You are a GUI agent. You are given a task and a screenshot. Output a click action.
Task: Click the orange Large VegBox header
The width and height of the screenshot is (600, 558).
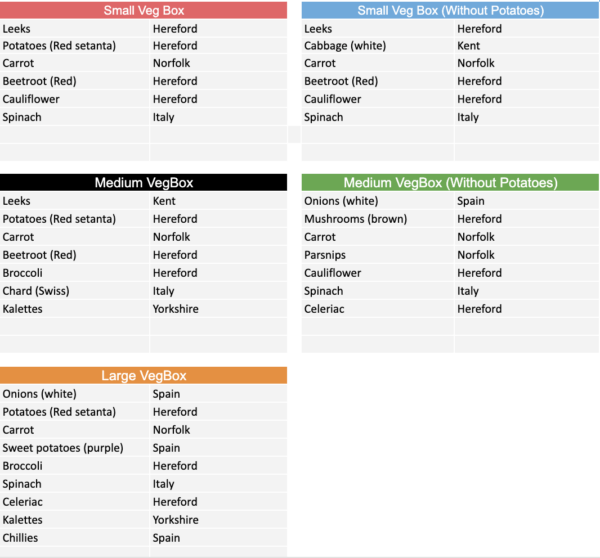point(143,376)
